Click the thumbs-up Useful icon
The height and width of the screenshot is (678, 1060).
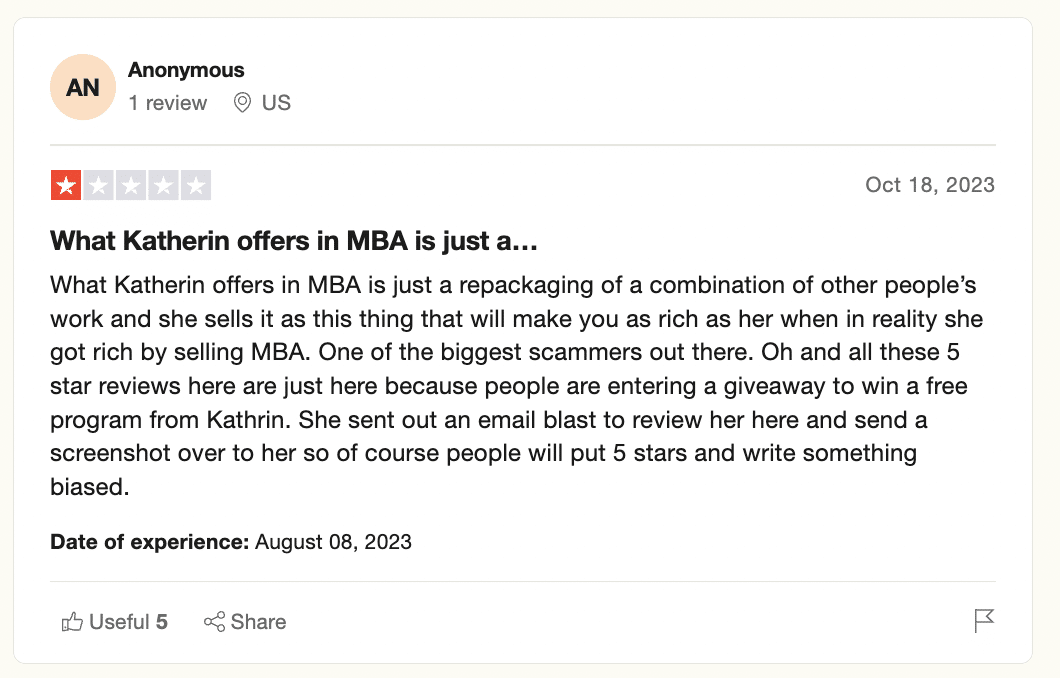click(72, 622)
